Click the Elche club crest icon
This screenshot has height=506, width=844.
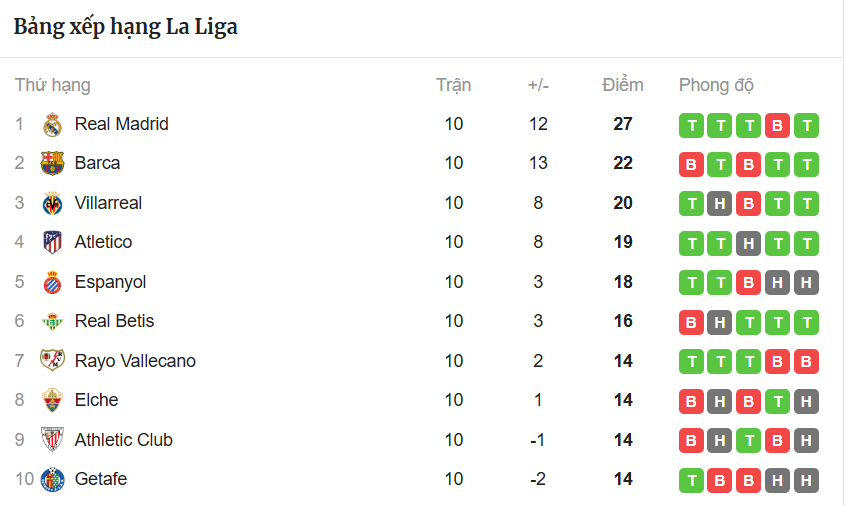click(x=52, y=401)
